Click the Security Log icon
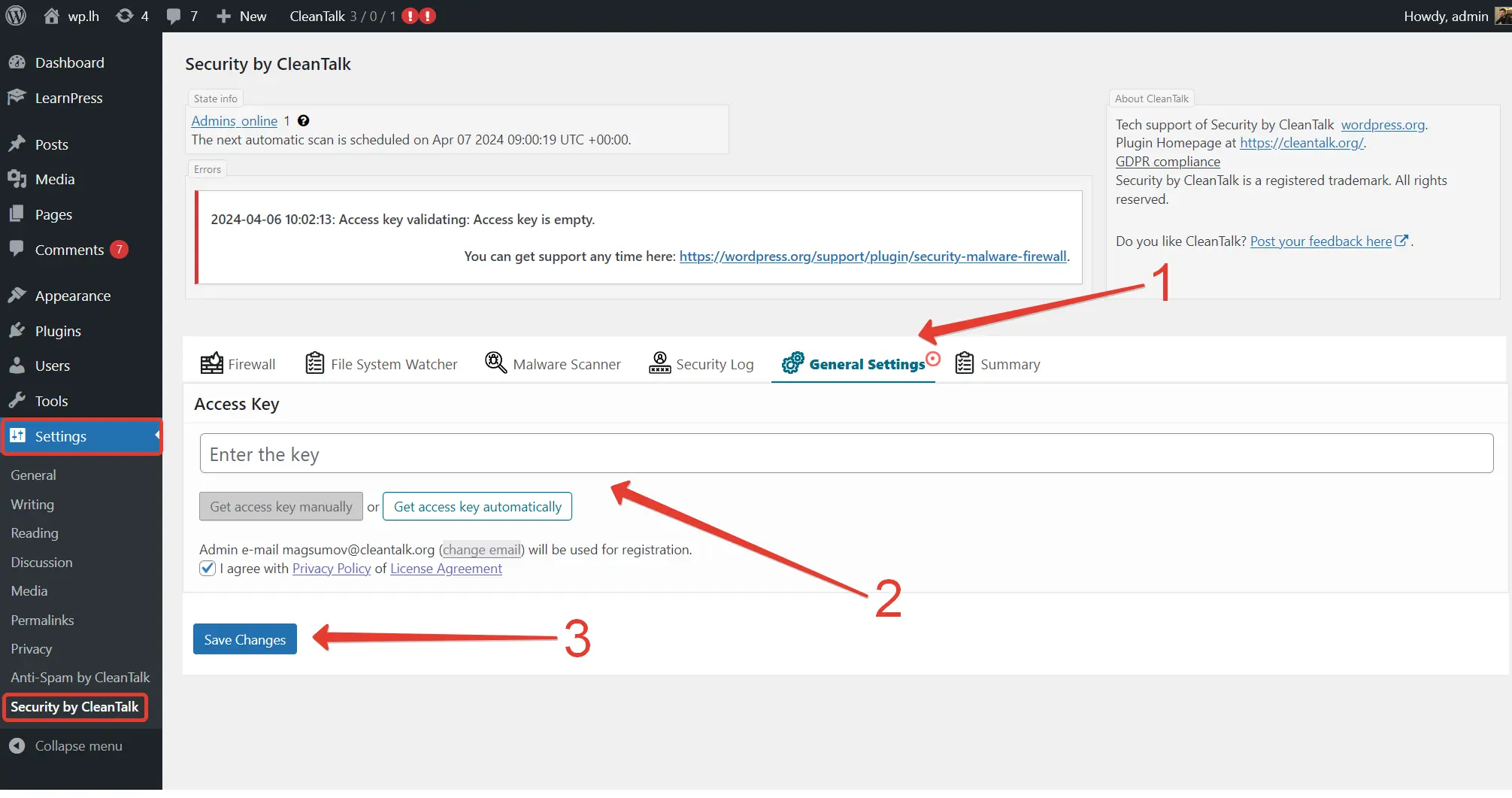Viewport: 1512px width, 798px height. tap(659, 363)
